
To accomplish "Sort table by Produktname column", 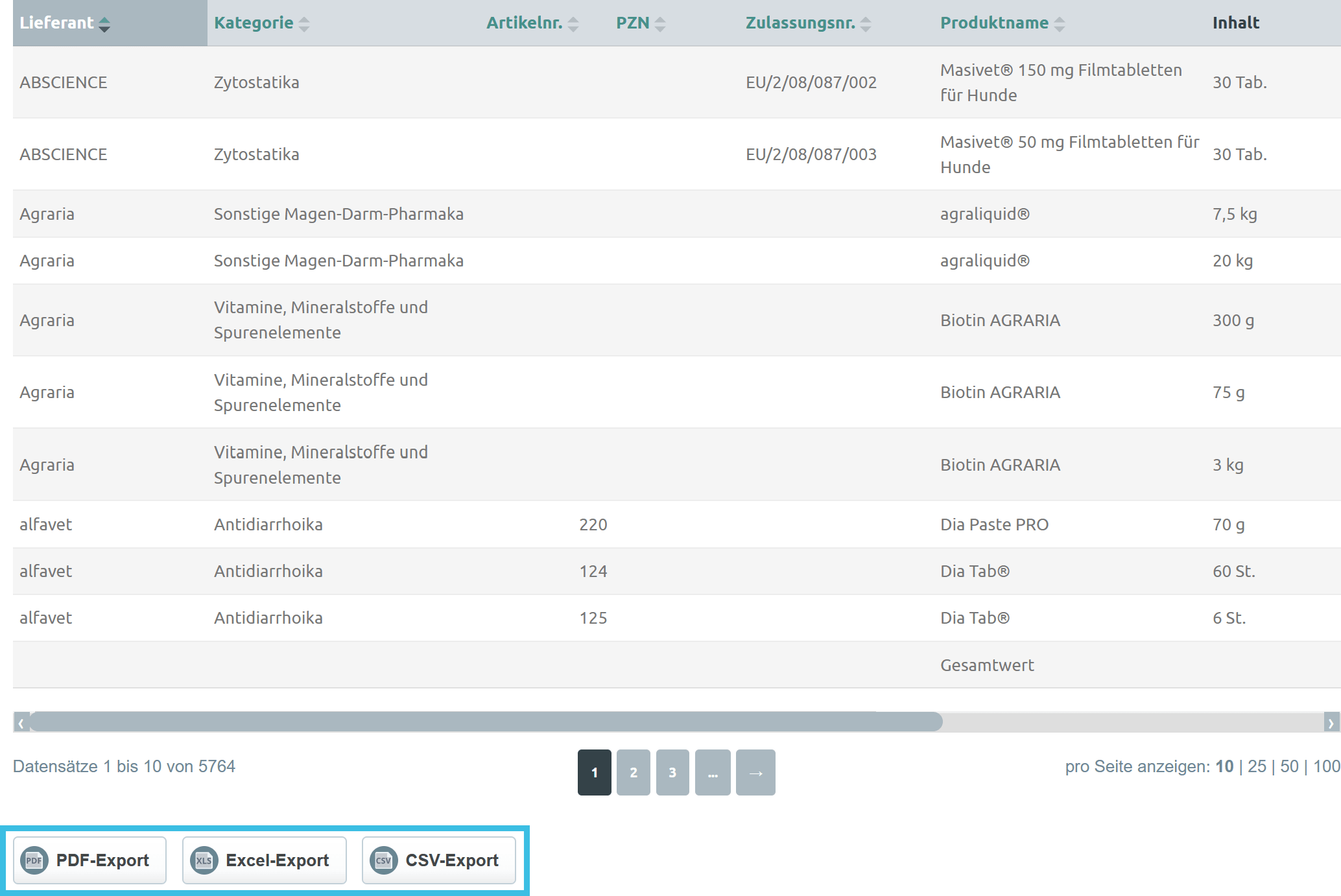I will coord(1003,23).
